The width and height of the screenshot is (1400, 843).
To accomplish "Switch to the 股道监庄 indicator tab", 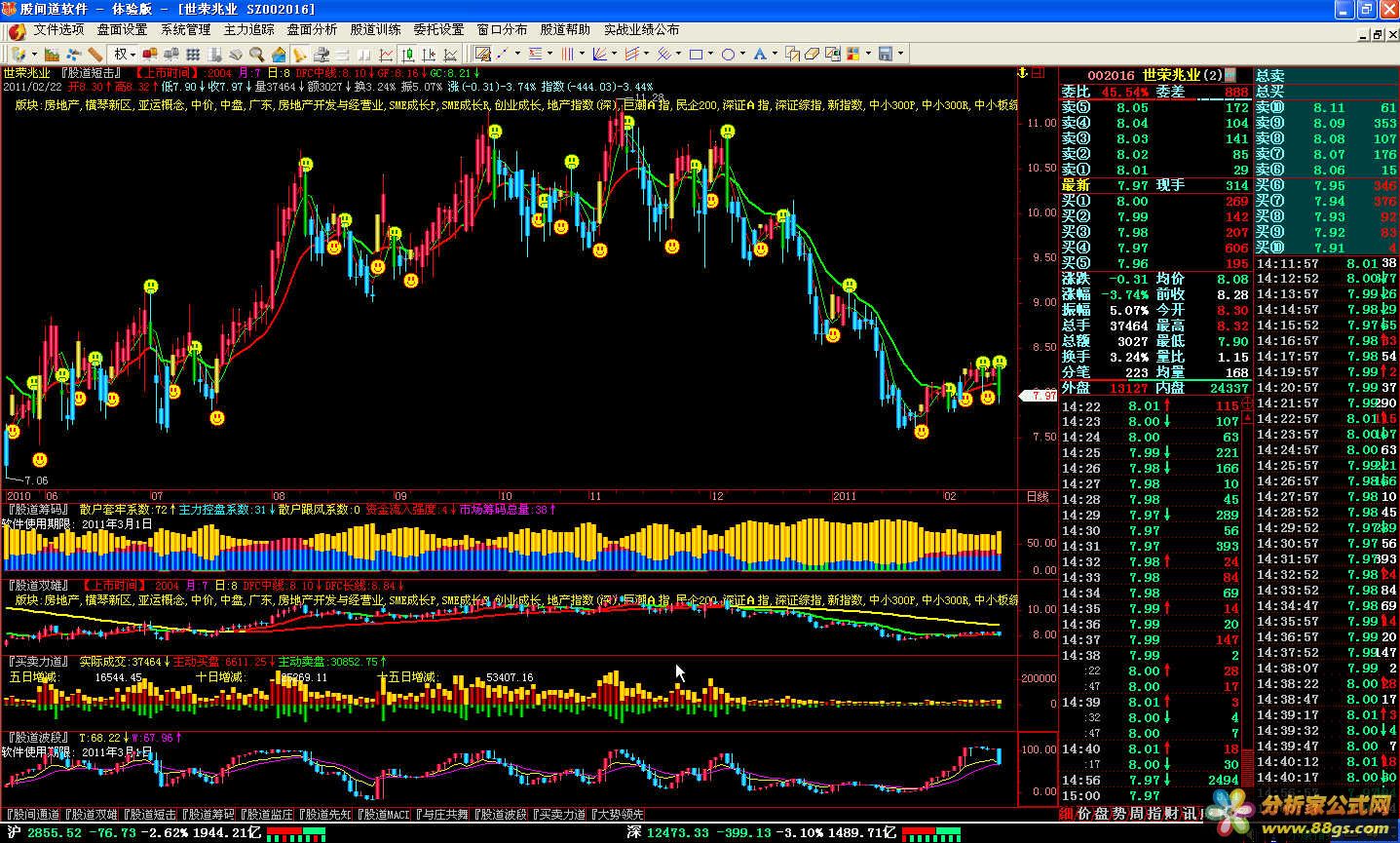I will coord(269,814).
